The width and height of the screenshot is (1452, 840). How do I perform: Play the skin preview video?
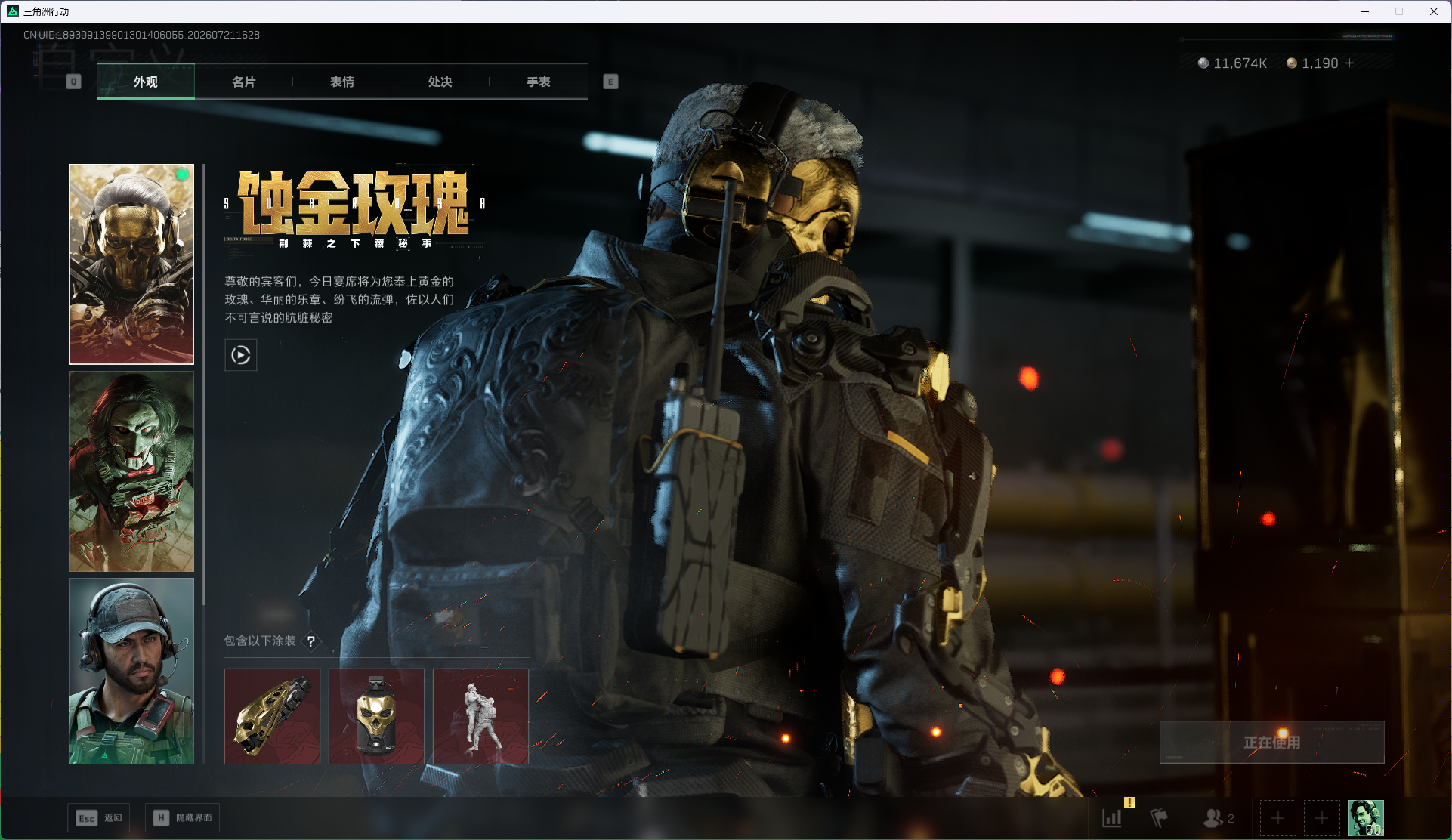pos(241,355)
